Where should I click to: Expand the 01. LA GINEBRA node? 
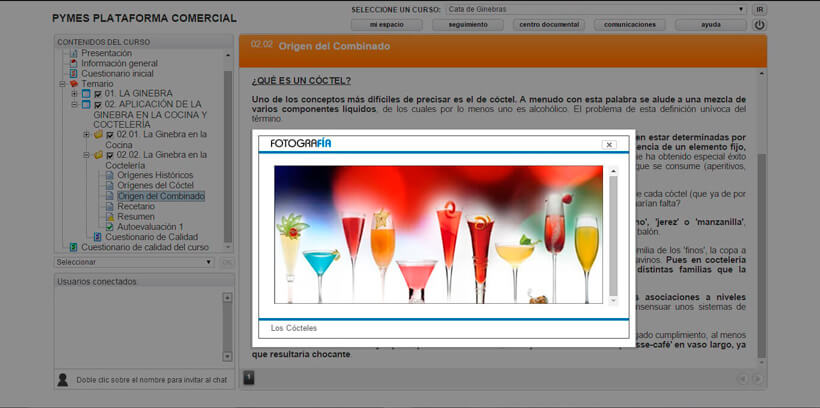(74, 94)
